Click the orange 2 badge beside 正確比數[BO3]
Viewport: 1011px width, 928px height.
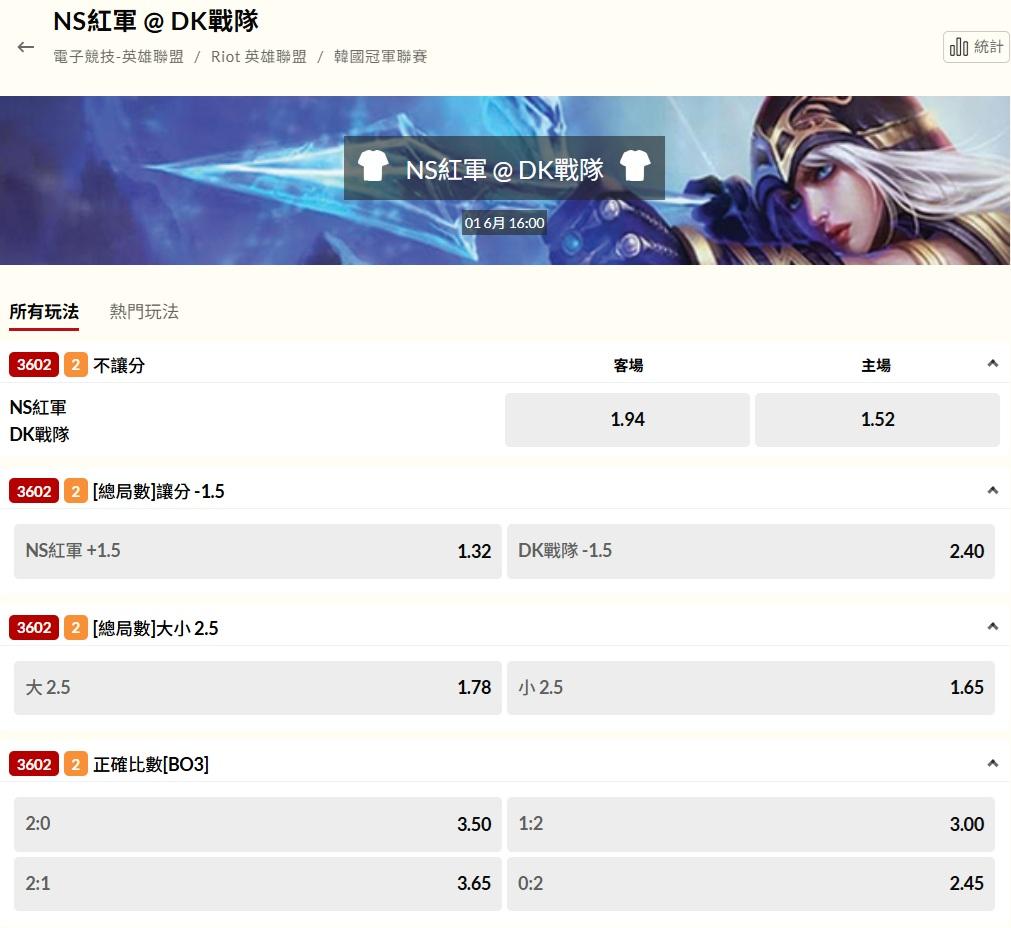(x=76, y=764)
